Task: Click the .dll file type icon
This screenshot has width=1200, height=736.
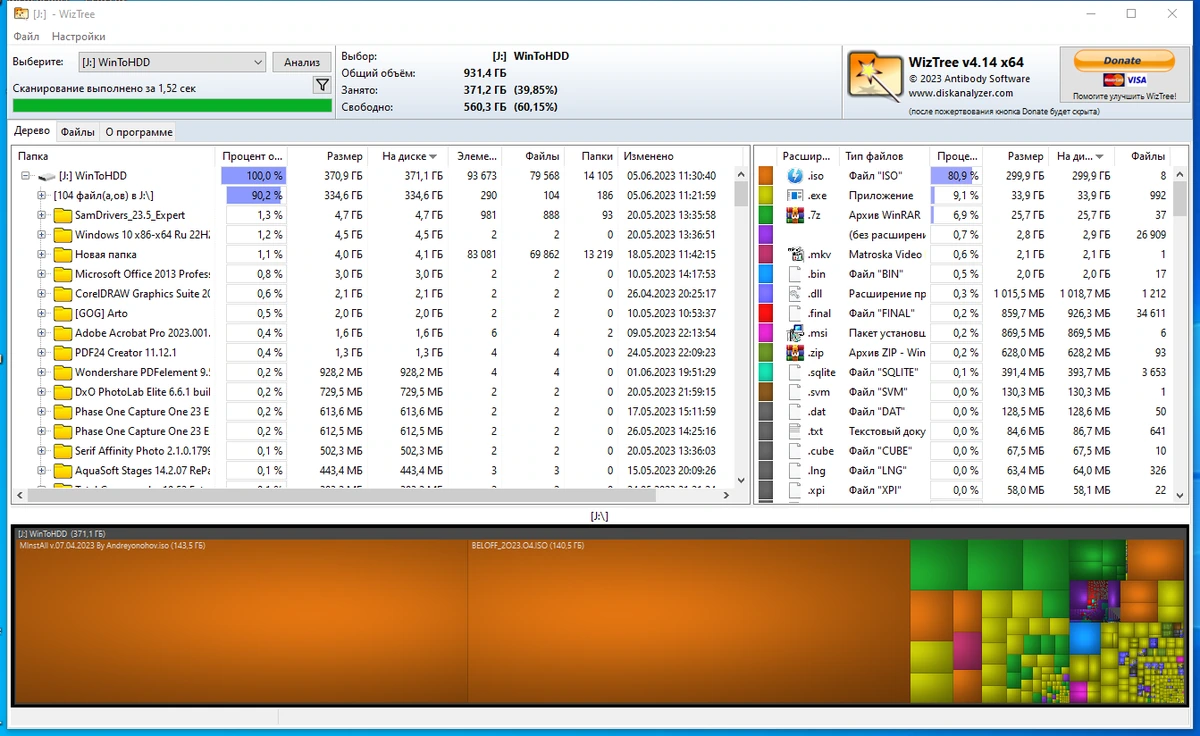Action: click(x=795, y=294)
